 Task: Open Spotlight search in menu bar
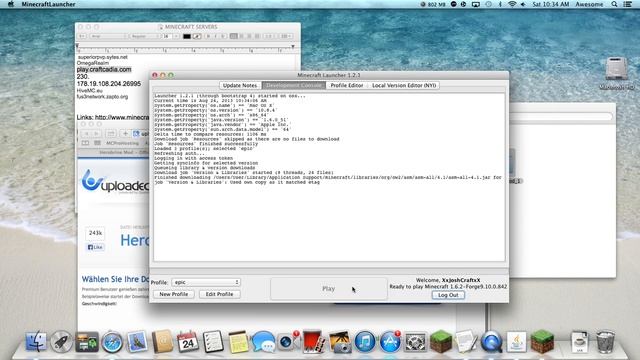(x=614, y=4)
